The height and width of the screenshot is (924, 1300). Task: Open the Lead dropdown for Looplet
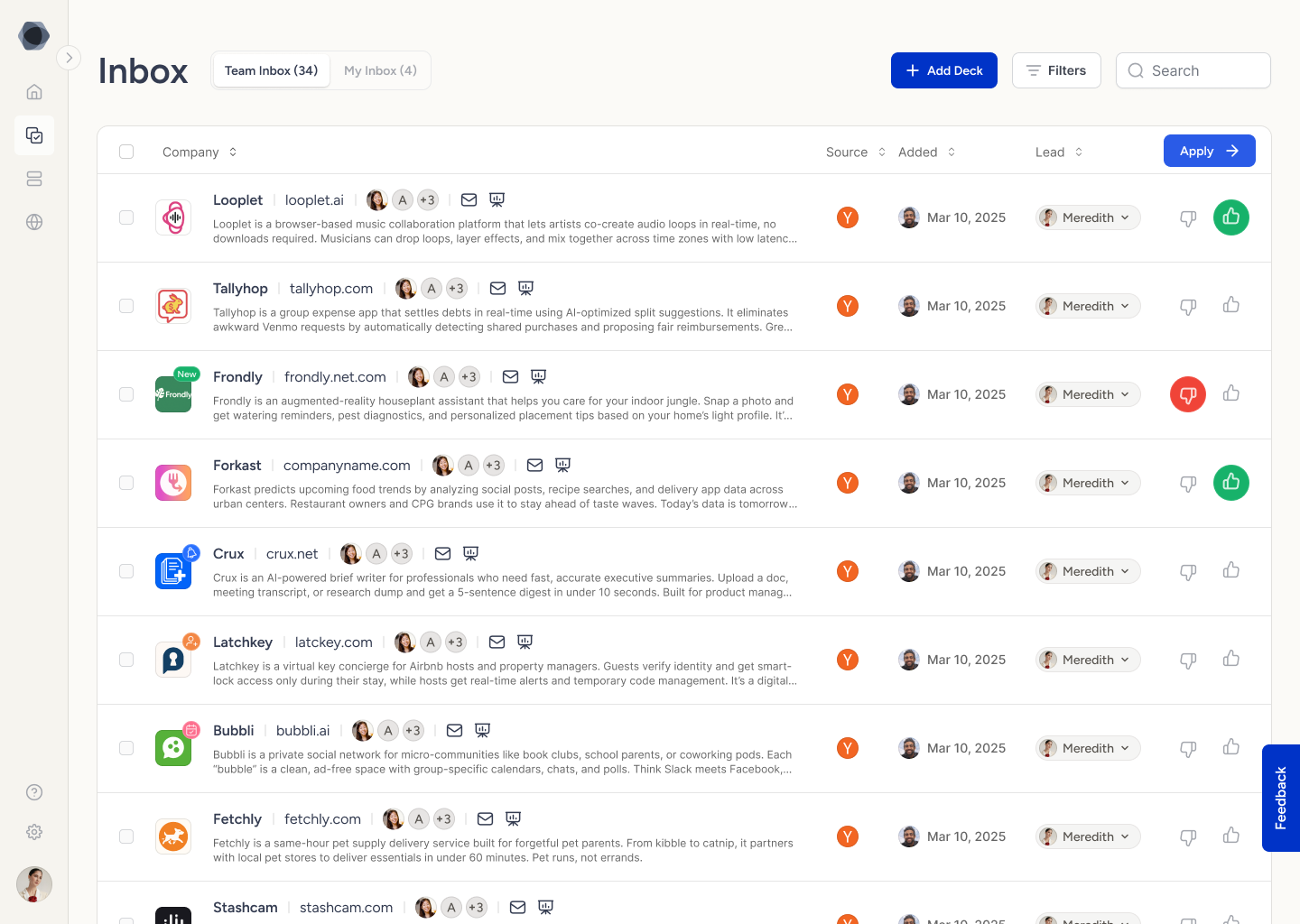(x=1088, y=217)
